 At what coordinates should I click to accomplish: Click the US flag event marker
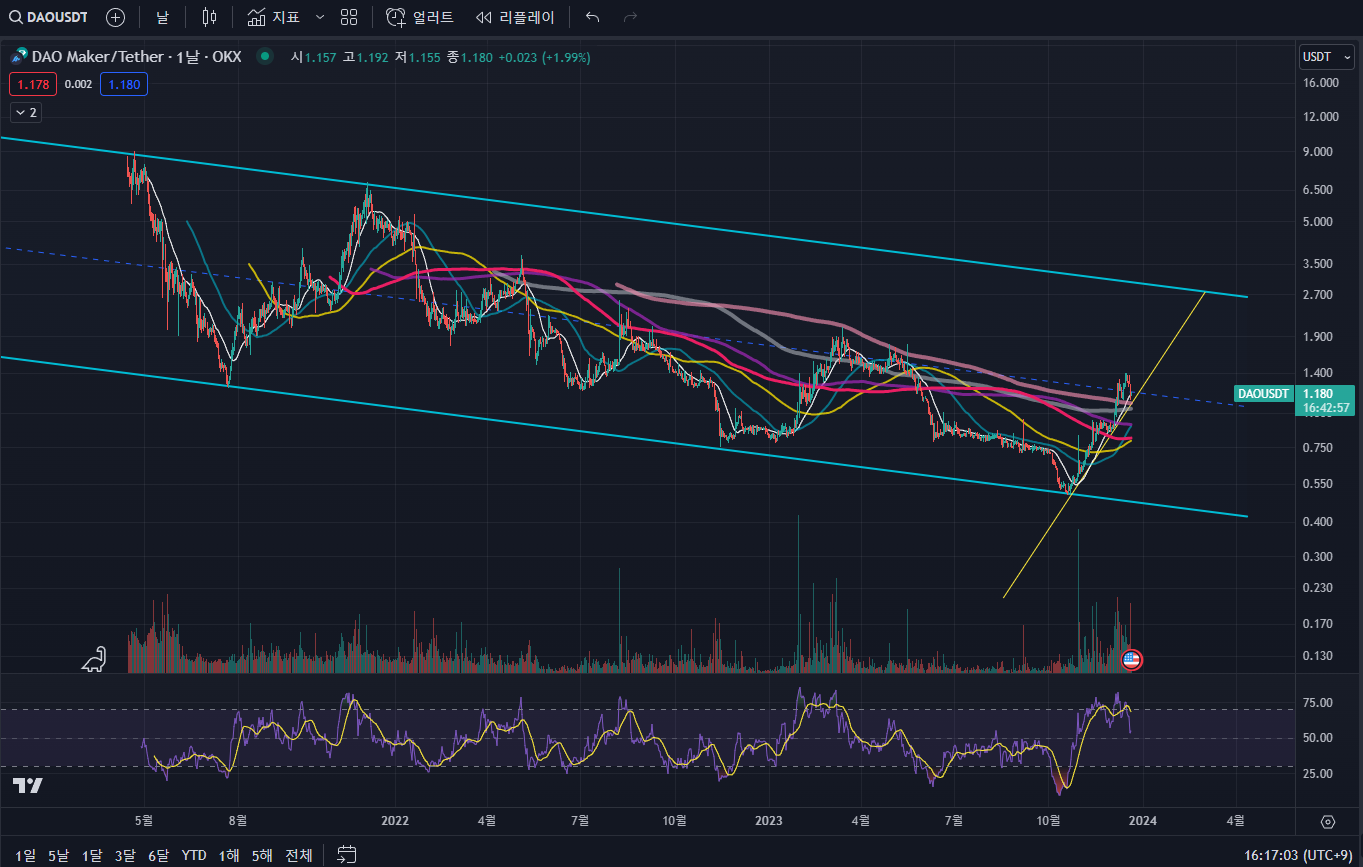click(x=1132, y=659)
